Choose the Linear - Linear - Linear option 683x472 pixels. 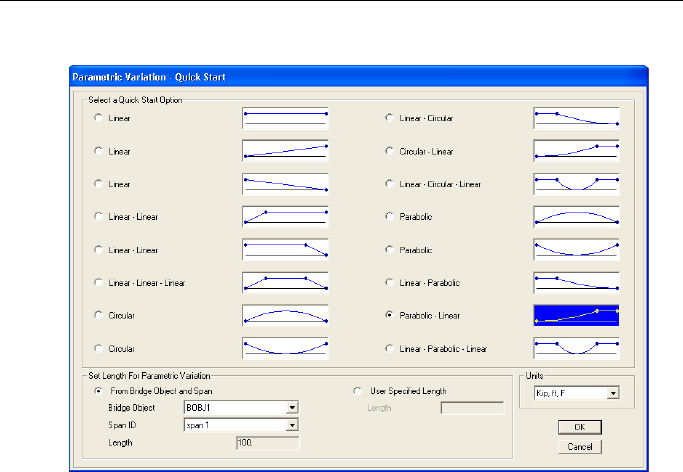[x=98, y=283]
